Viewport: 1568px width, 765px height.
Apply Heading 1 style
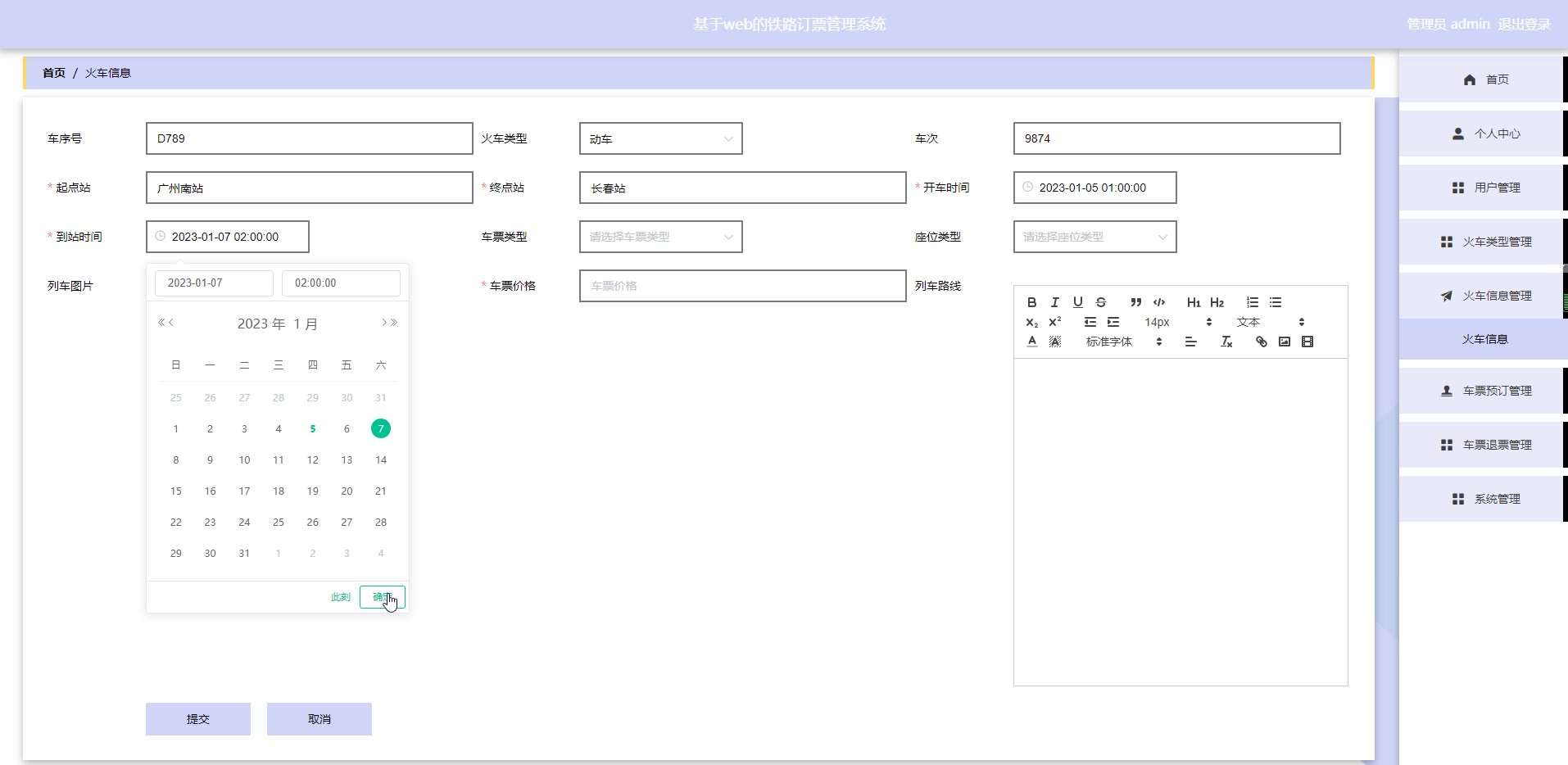point(1194,302)
